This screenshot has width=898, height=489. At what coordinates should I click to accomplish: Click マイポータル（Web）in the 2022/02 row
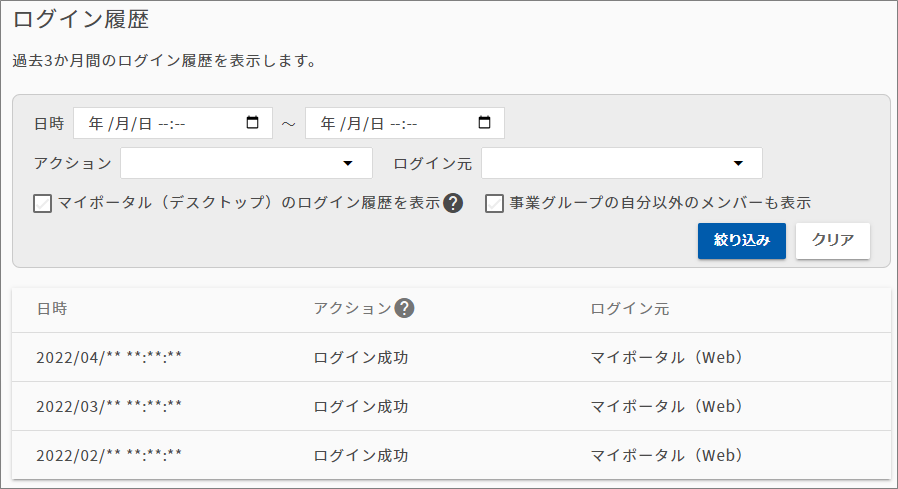[668, 454]
